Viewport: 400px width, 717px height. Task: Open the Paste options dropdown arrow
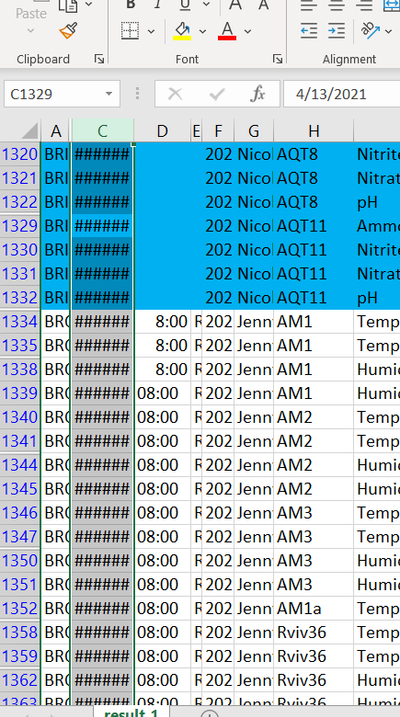coord(31,31)
